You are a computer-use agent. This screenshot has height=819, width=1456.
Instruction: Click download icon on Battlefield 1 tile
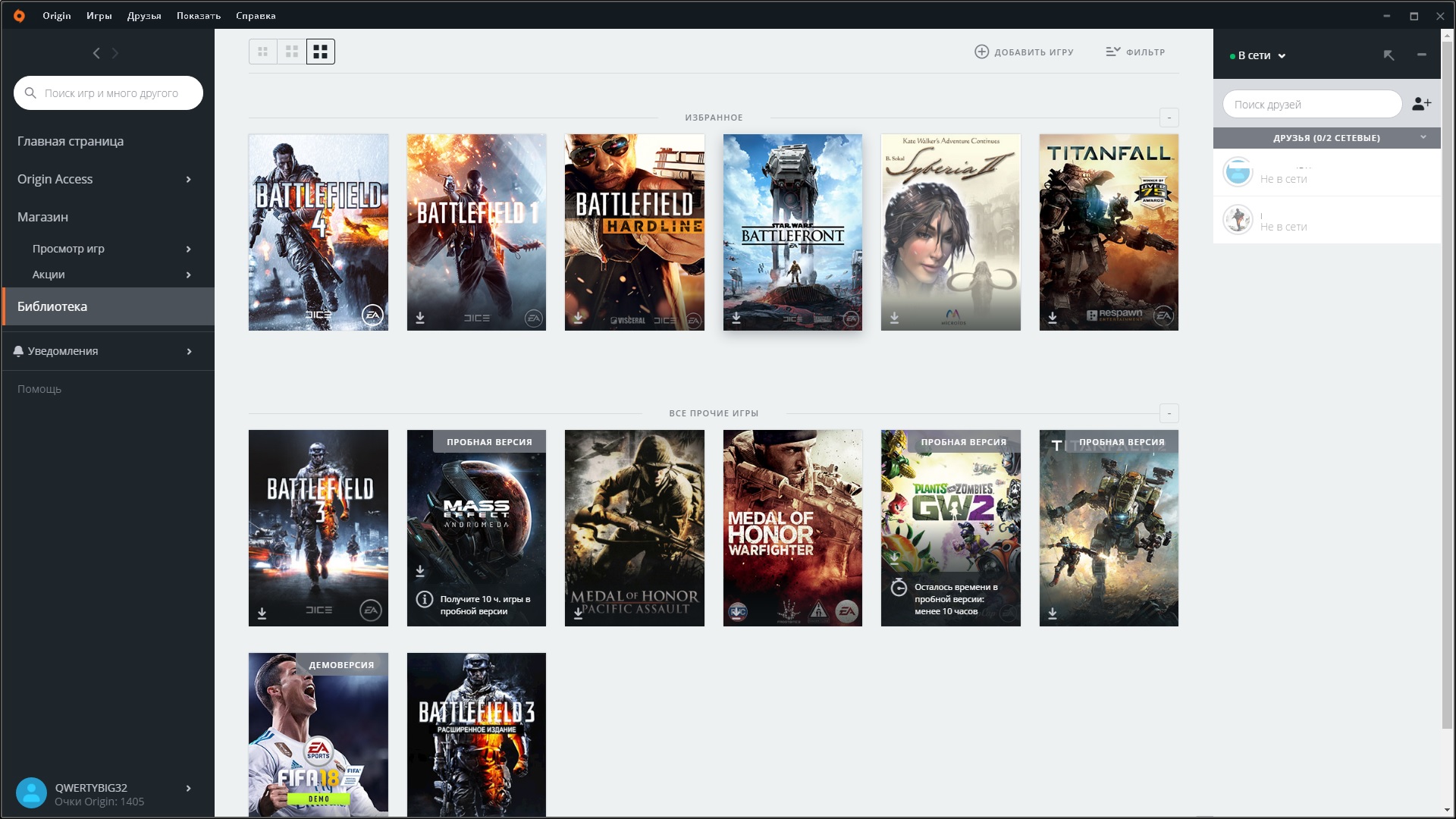click(x=420, y=318)
